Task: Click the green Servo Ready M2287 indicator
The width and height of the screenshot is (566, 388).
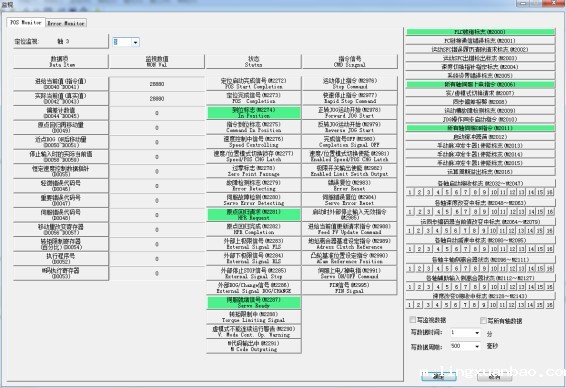Action: tap(254, 302)
